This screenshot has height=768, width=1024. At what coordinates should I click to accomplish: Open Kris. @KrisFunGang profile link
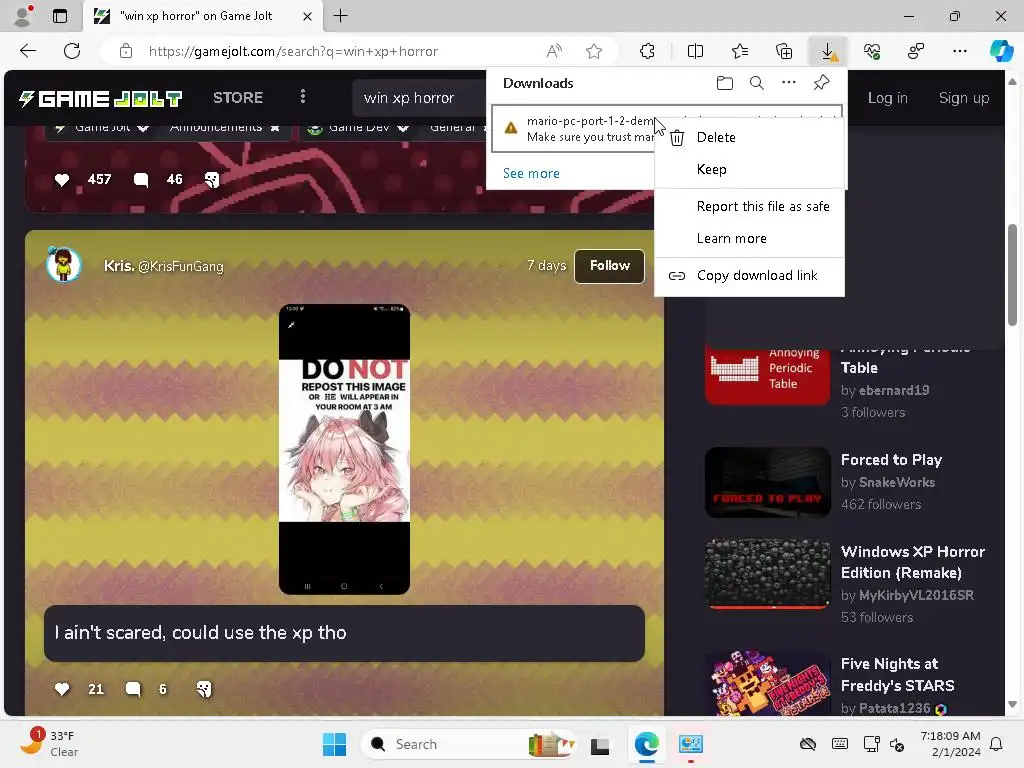point(163,266)
